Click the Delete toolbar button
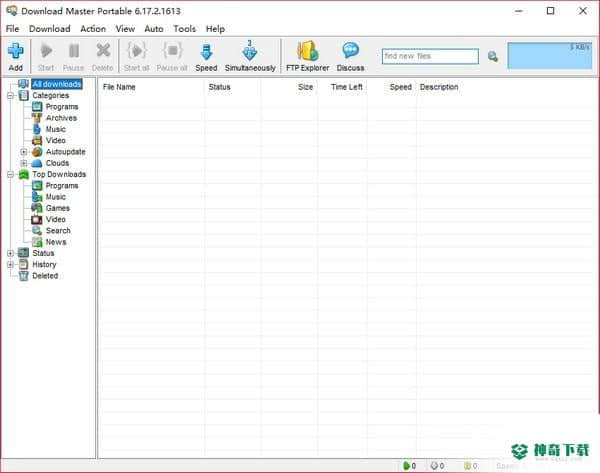The image size is (600, 473). point(103,57)
